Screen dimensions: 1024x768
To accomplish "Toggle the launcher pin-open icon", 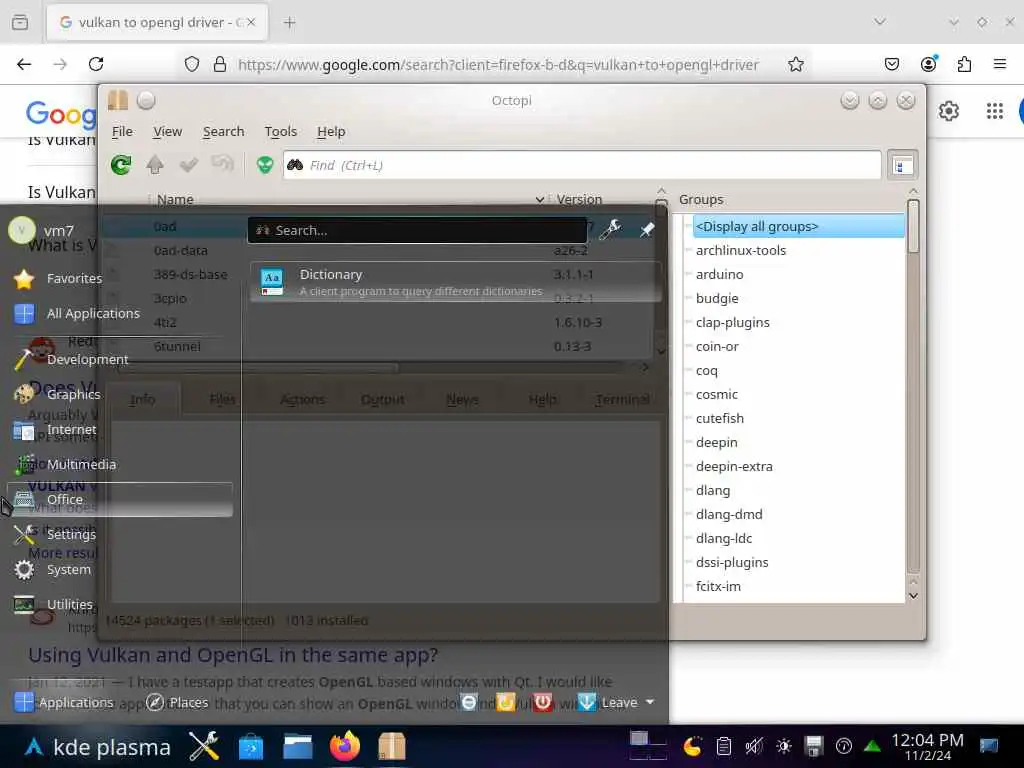I will click(x=647, y=230).
